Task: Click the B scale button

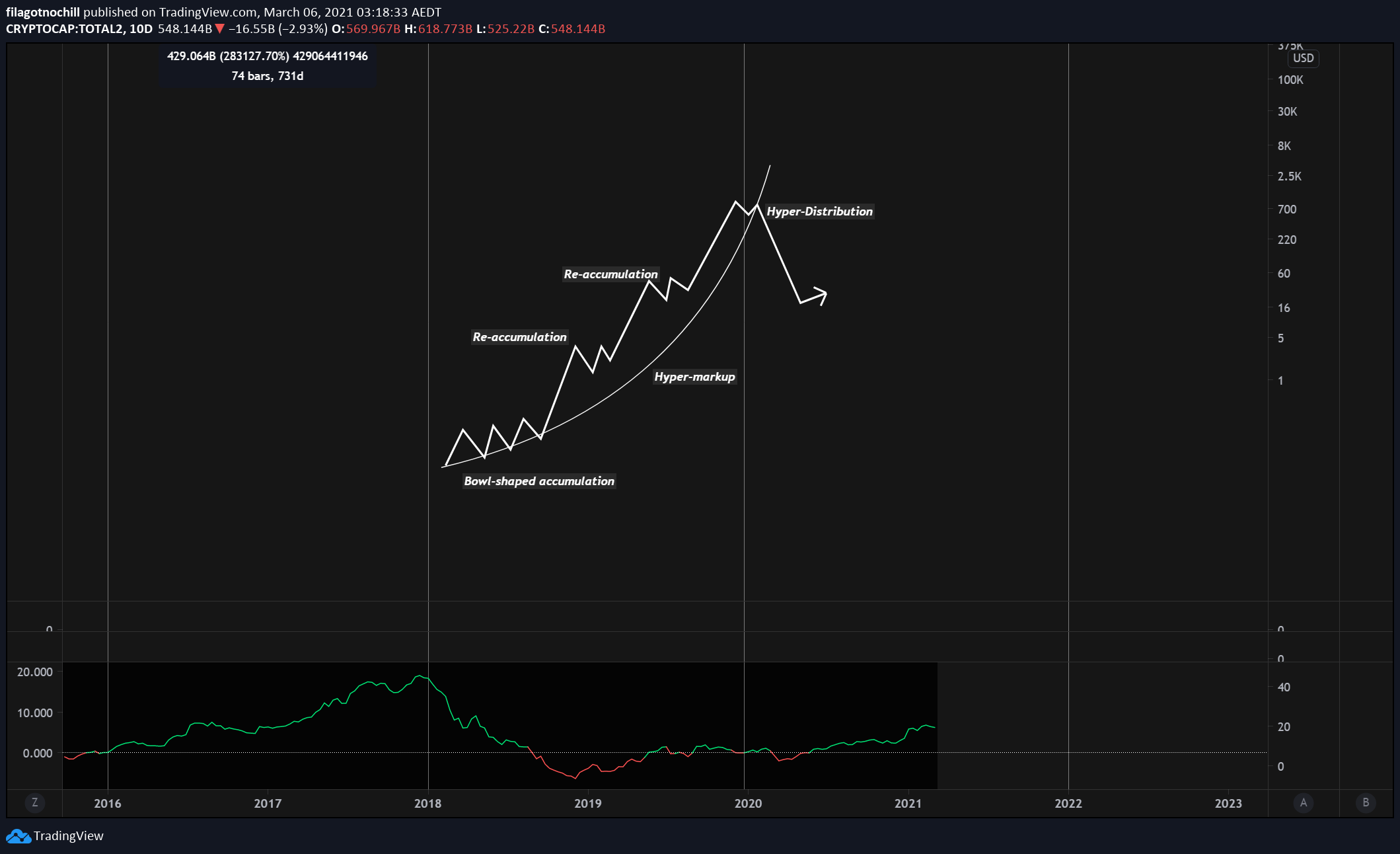Action: click(1366, 802)
